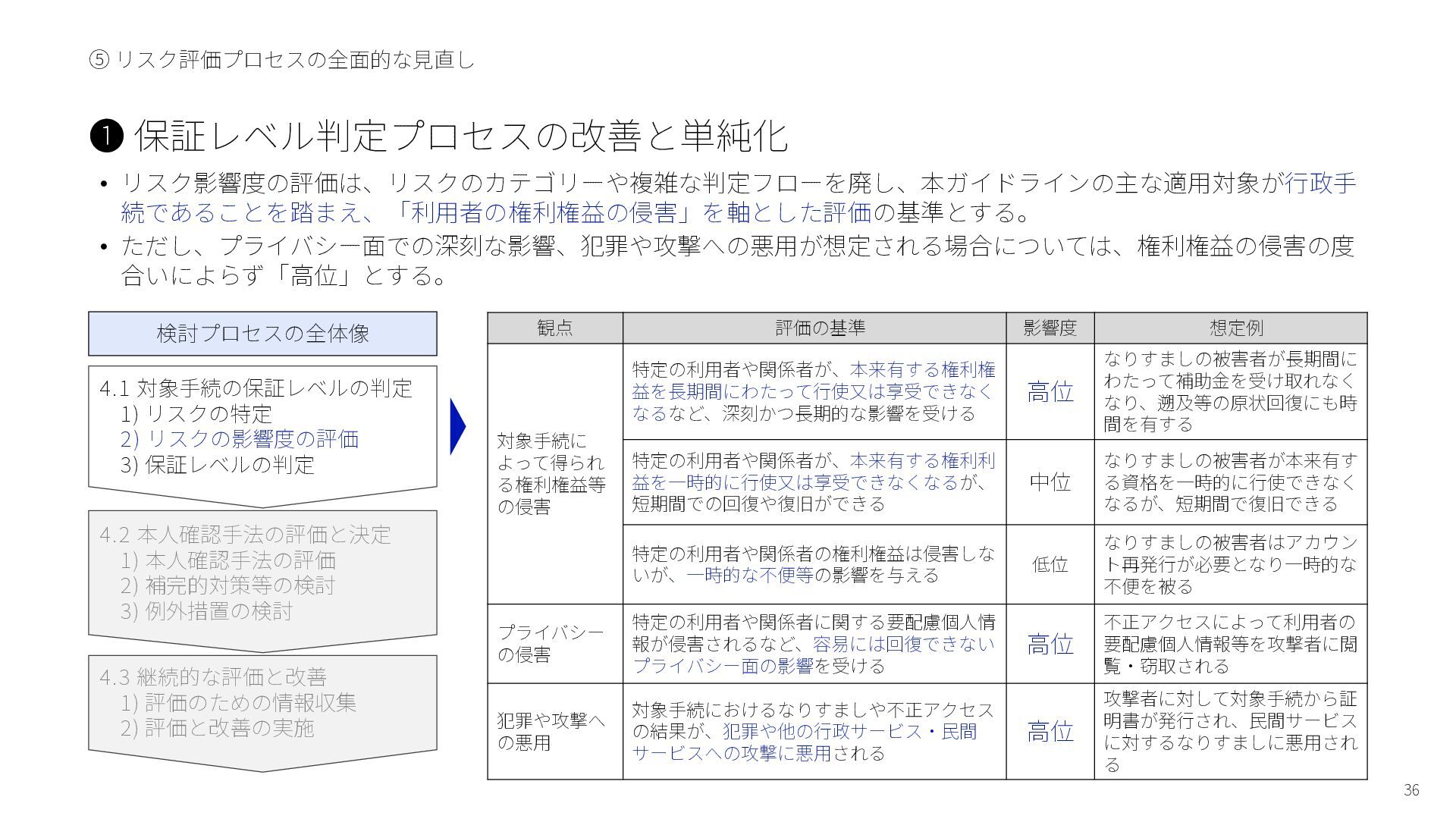The image size is (1456, 819).
Task: Click the black circled number one bullet
Action: (106, 136)
